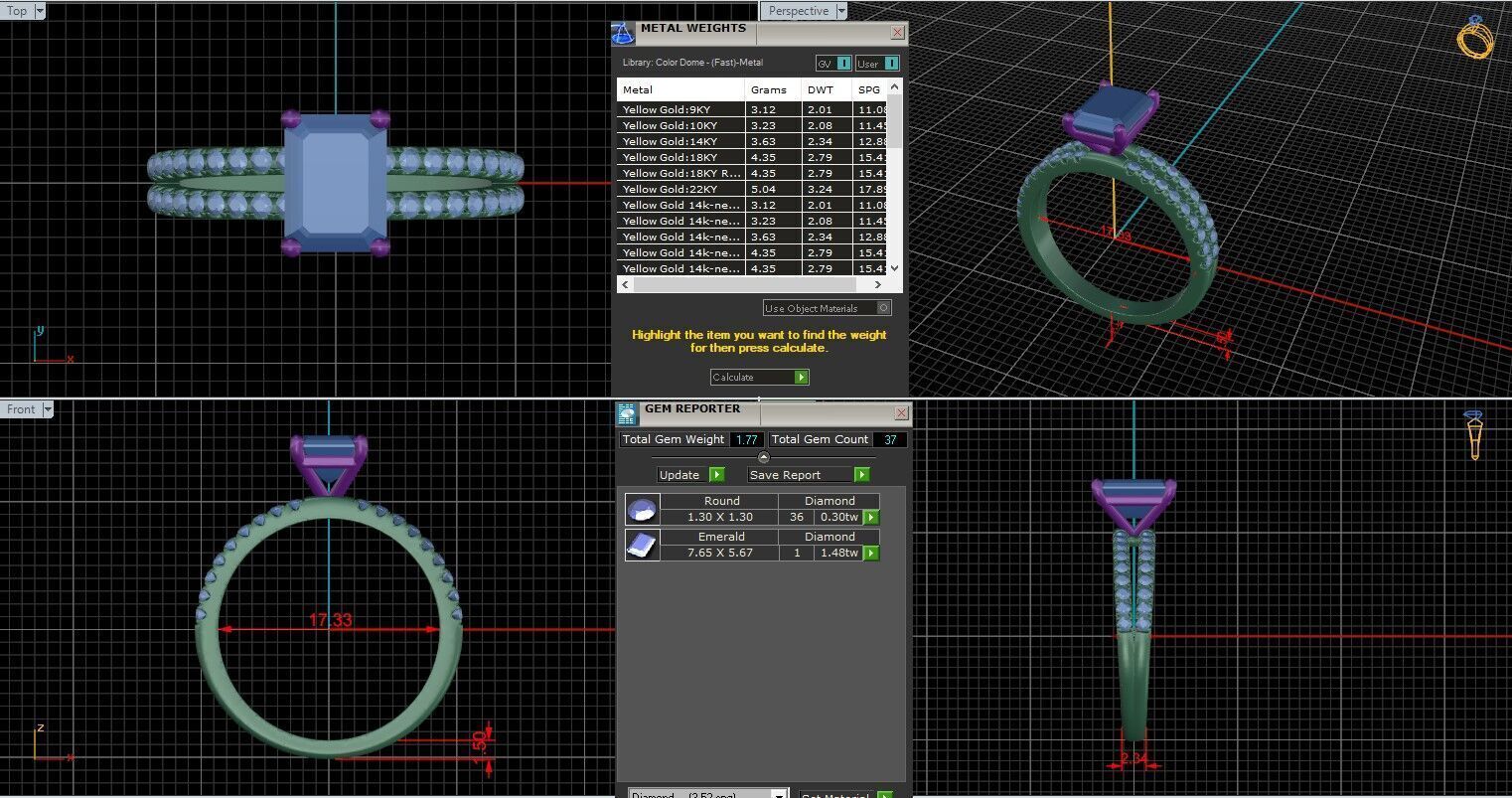Sort by the Grams column header
Screen dimensions: 1512x798
coord(774,89)
